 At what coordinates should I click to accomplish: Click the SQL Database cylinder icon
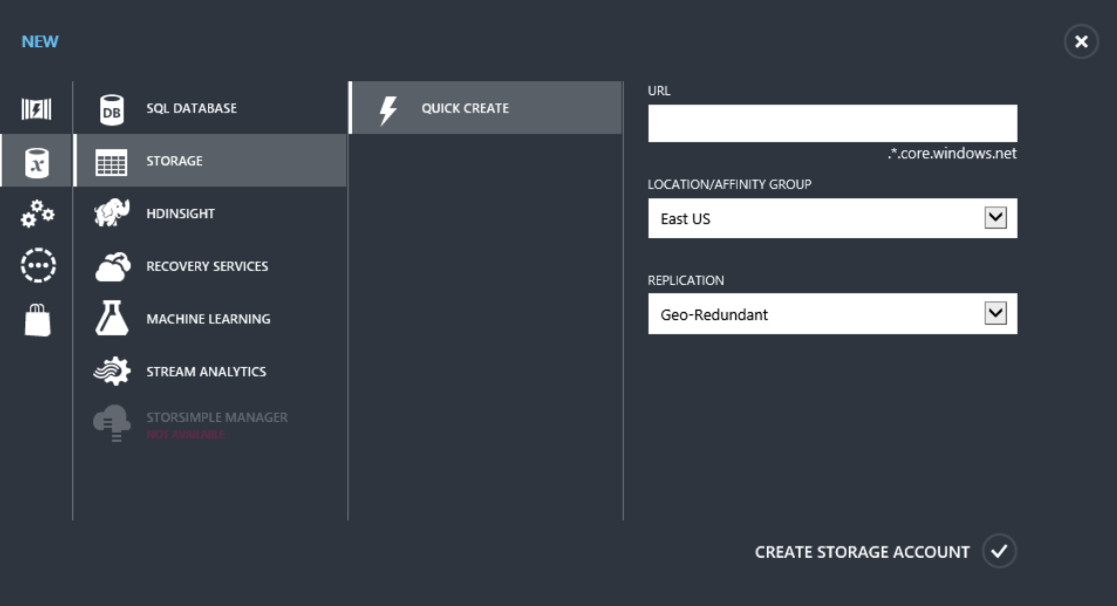tap(112, 110)
